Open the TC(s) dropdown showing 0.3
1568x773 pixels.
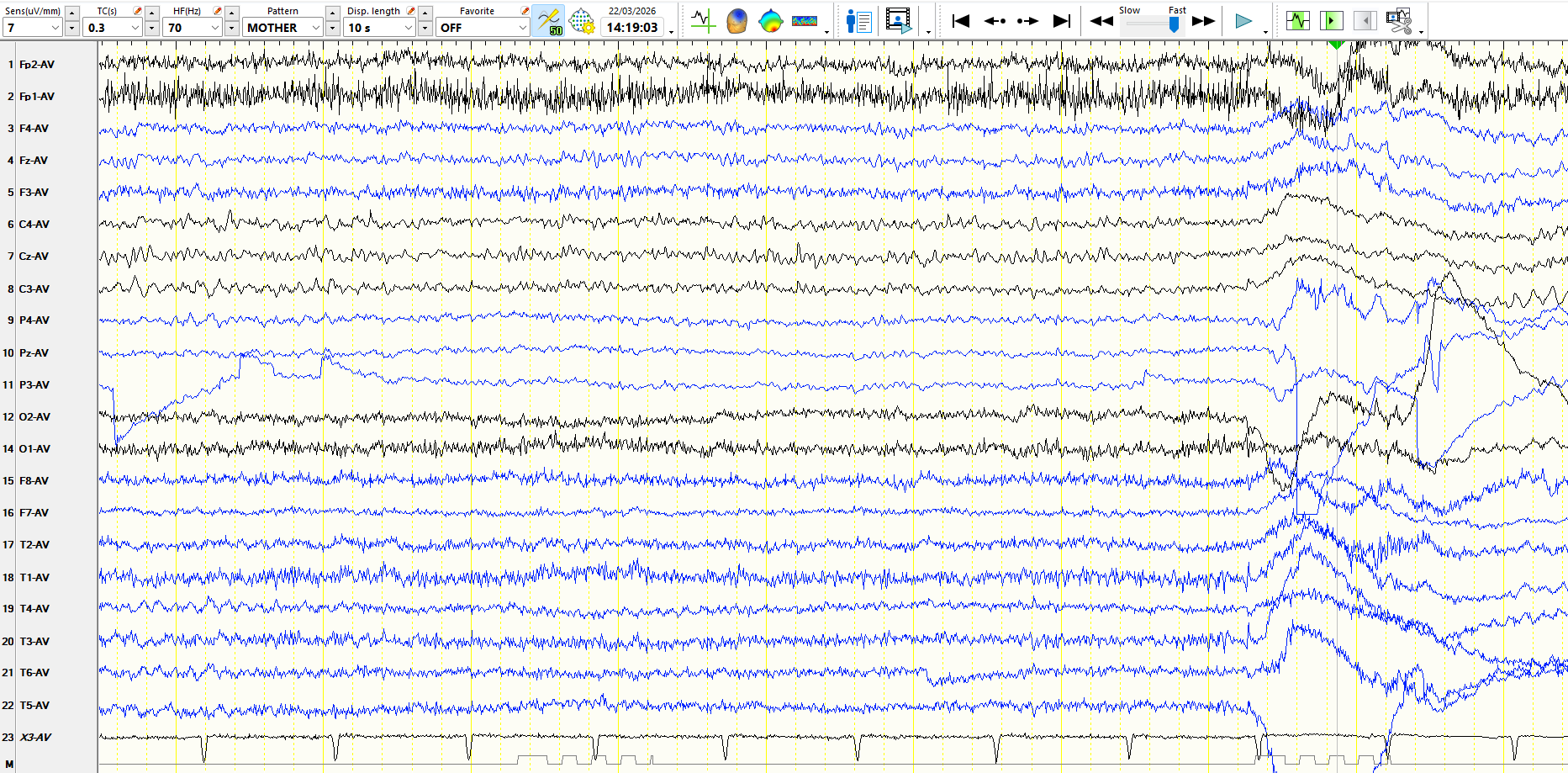[113, 28]
